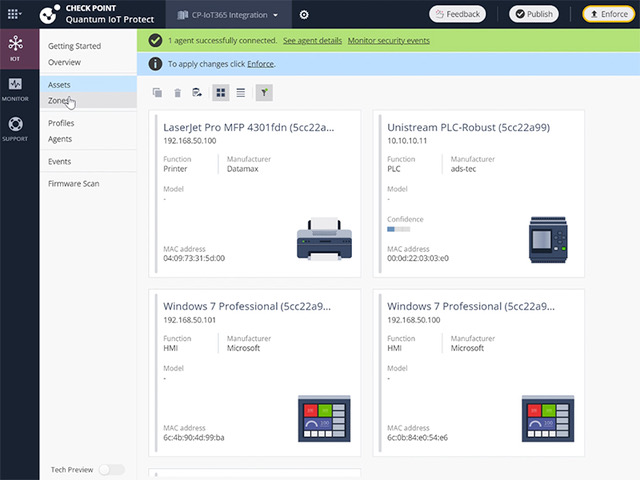Click the delete trash toolbar icon
The image size is (640, 480).
click(177, 93)
